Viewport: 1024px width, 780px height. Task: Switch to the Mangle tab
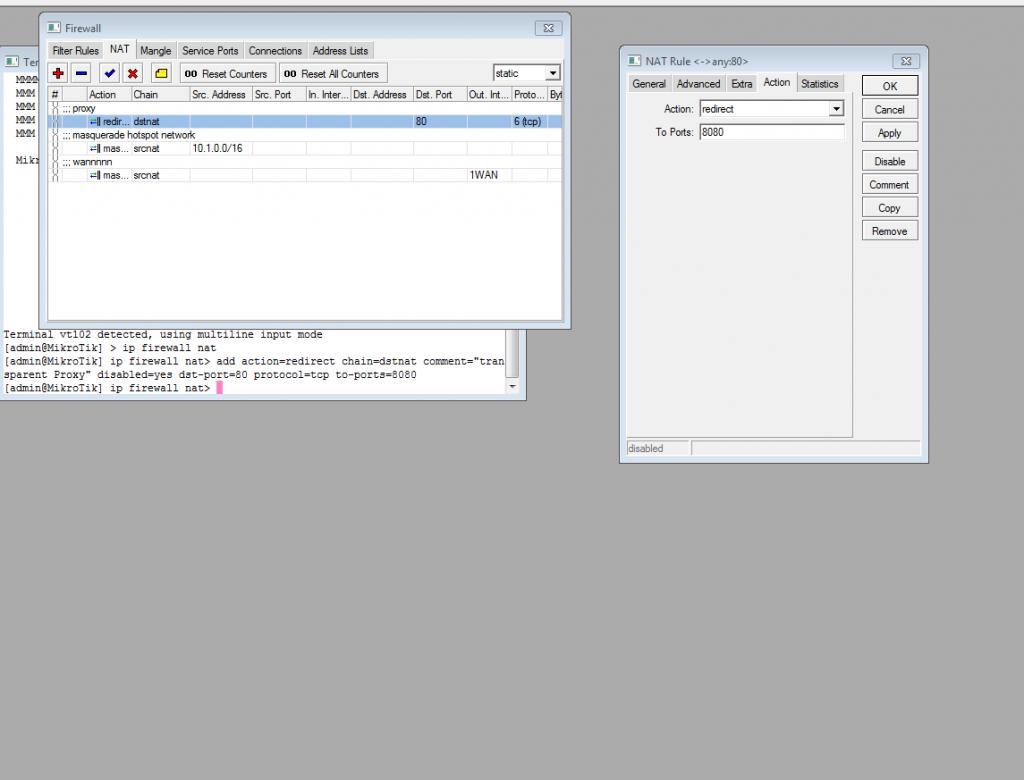coord(155,50)
